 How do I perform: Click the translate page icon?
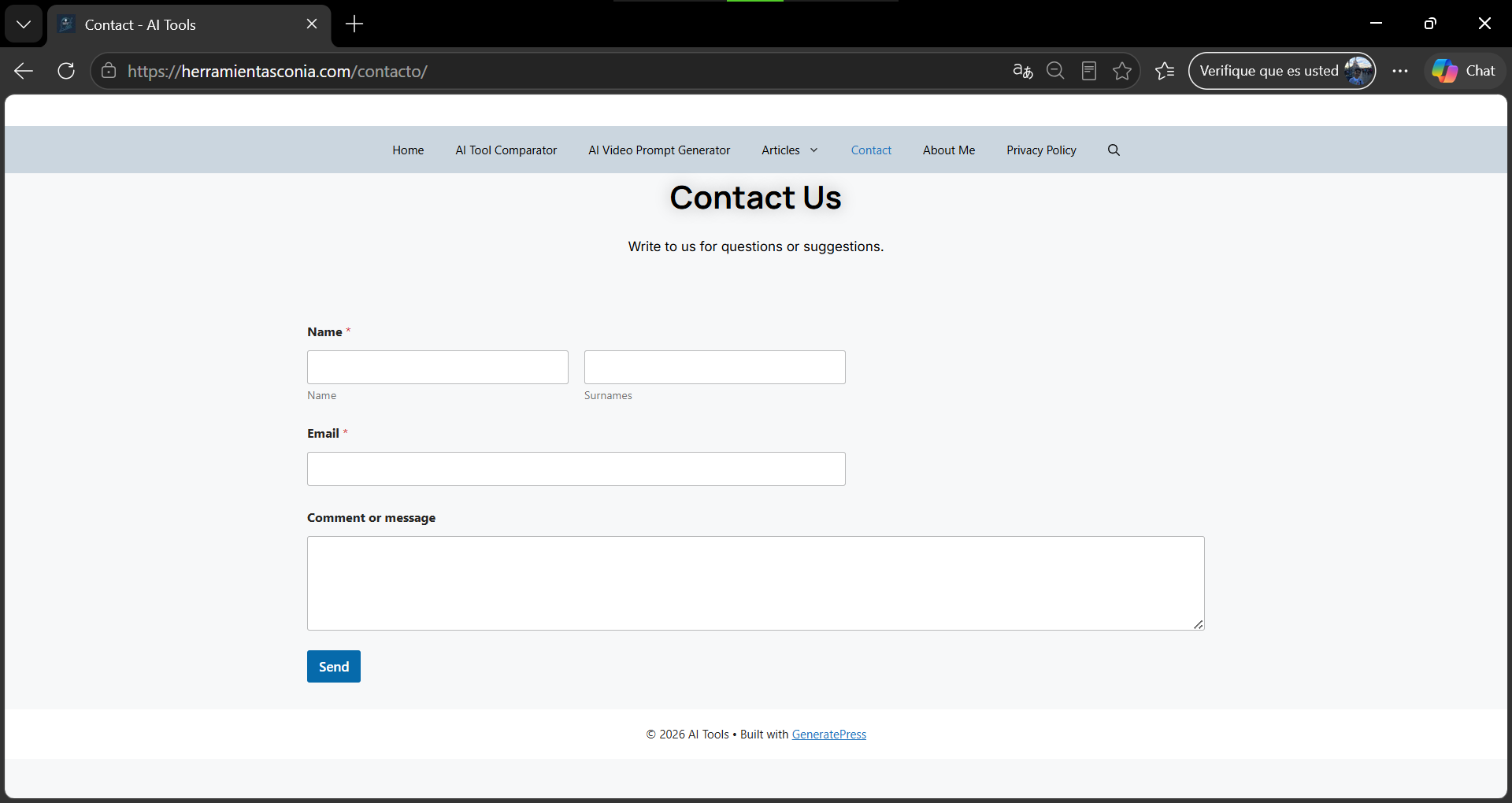[1022, 71]
